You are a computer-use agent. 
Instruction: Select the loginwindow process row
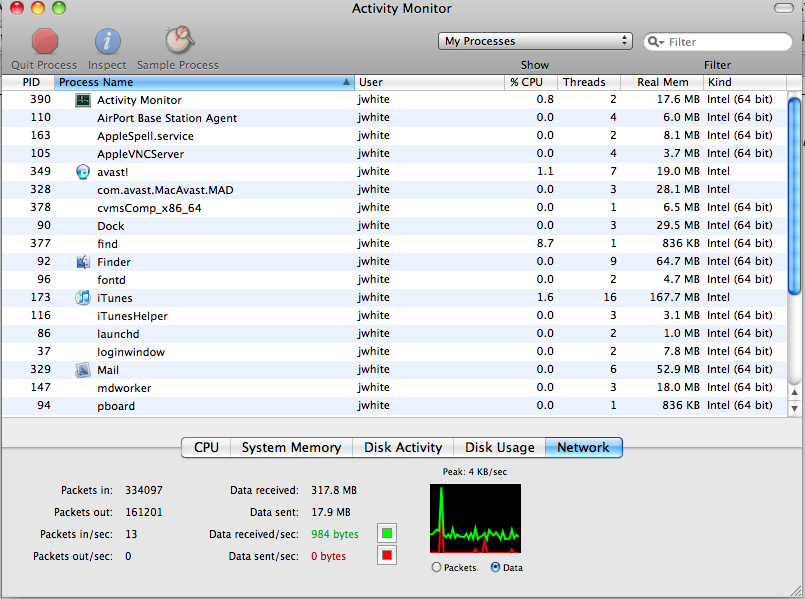[x=394, y=352]
